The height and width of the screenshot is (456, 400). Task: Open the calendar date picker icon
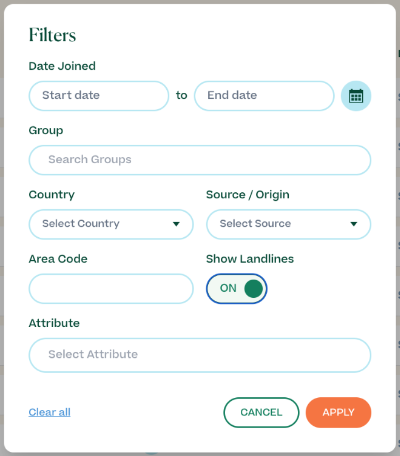(x=356, y=96)
